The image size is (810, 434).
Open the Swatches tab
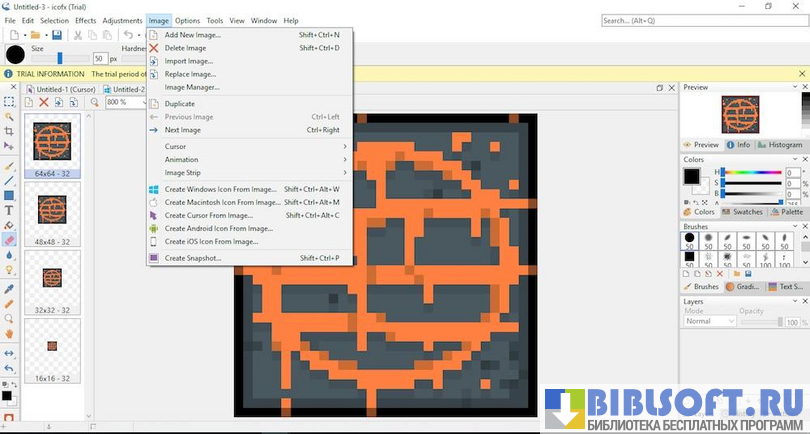741,212
